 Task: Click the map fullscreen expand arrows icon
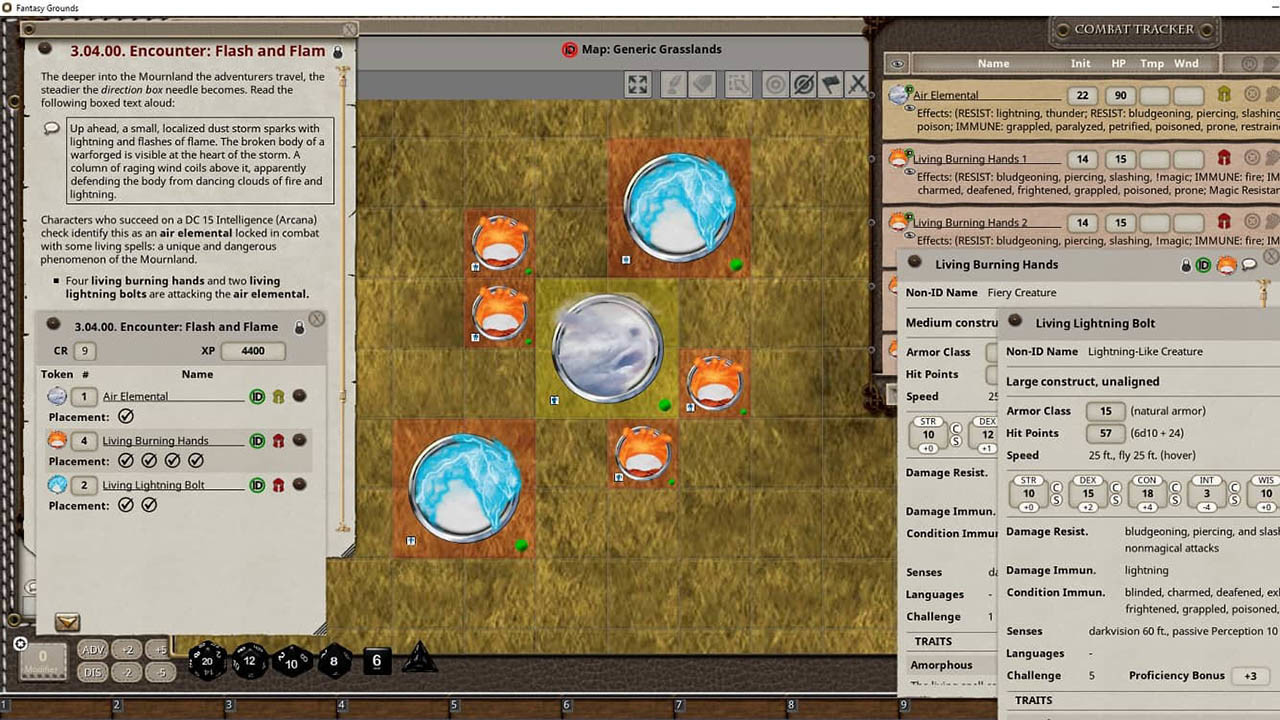click(x=638, y=85)
